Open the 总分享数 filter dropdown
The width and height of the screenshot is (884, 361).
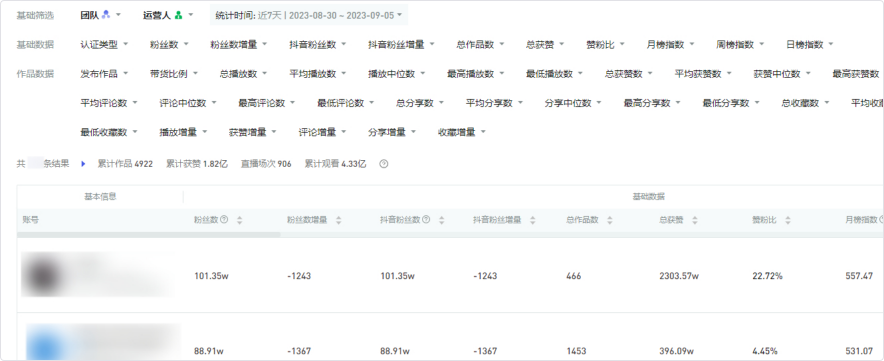click(420, 103)
